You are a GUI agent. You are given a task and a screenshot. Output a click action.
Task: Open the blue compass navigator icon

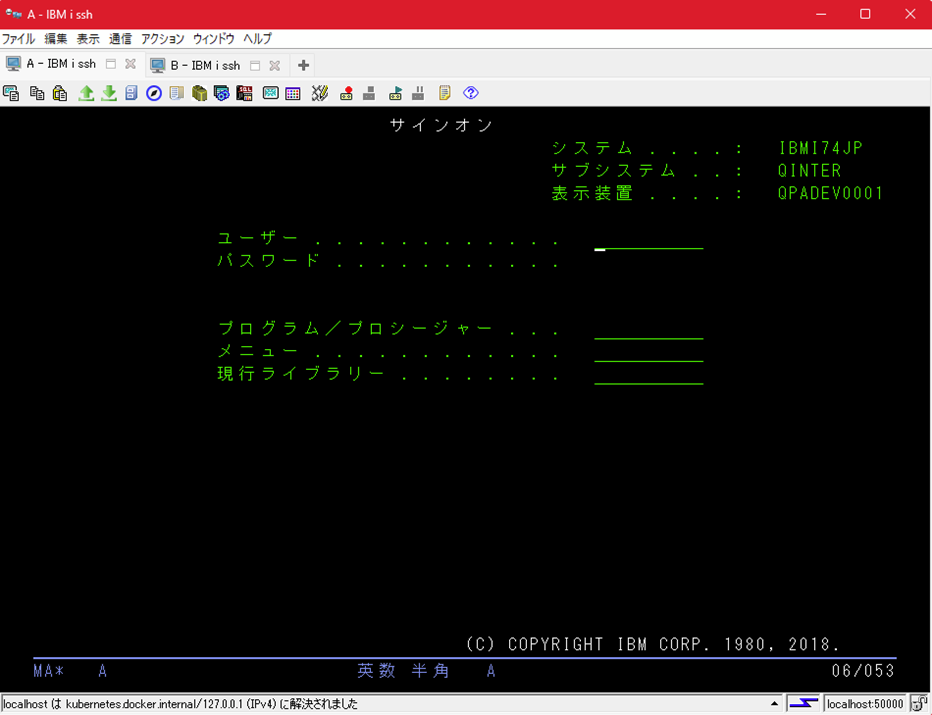(x=154, y=93)
